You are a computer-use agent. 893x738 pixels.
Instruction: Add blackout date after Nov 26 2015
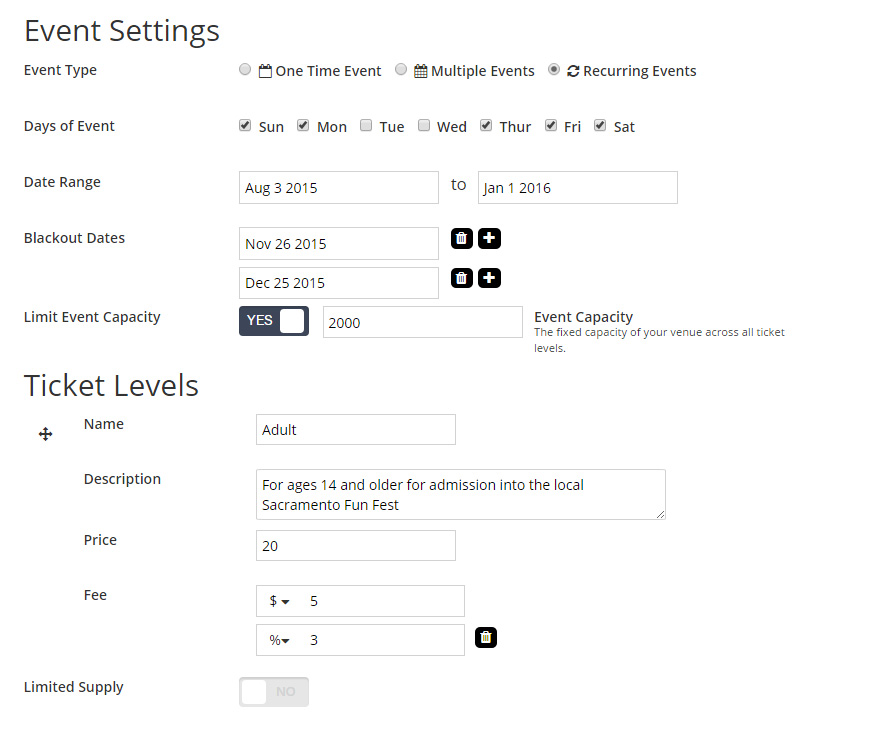coord(489,238)
